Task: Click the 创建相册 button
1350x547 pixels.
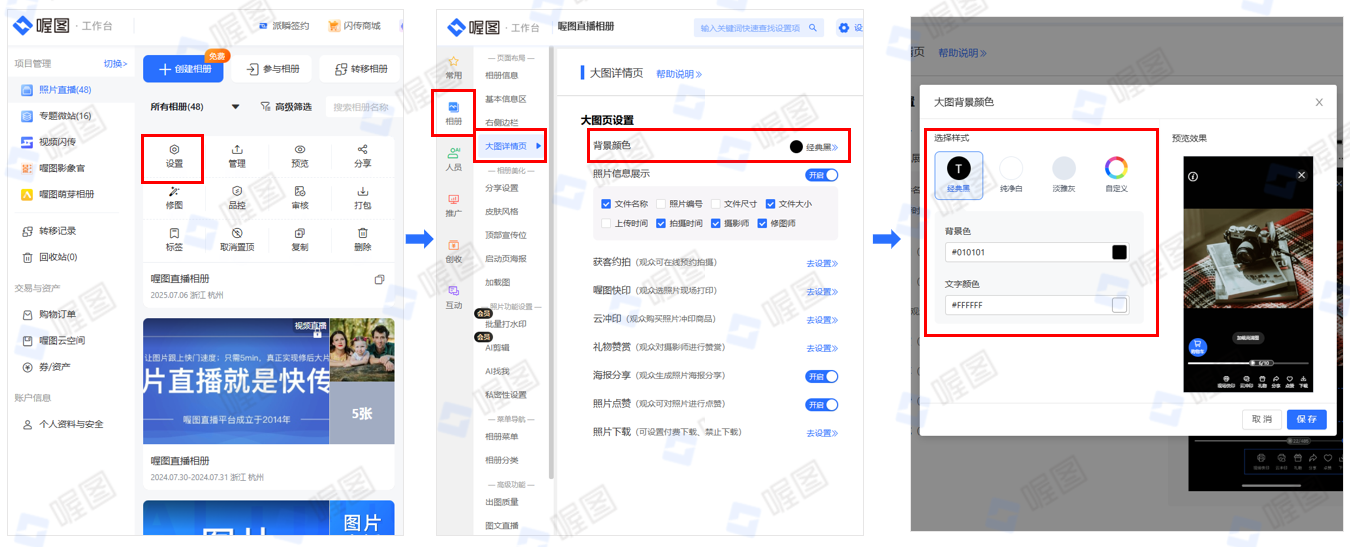Action: tap(183, 68)
